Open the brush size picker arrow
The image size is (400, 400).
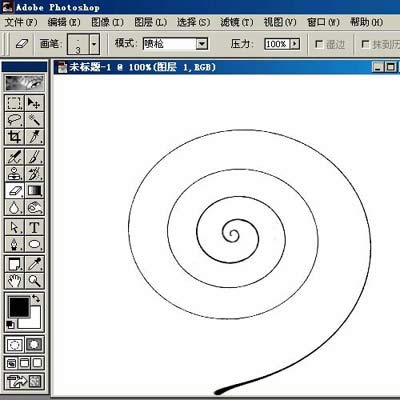click(x=94, y=44)
